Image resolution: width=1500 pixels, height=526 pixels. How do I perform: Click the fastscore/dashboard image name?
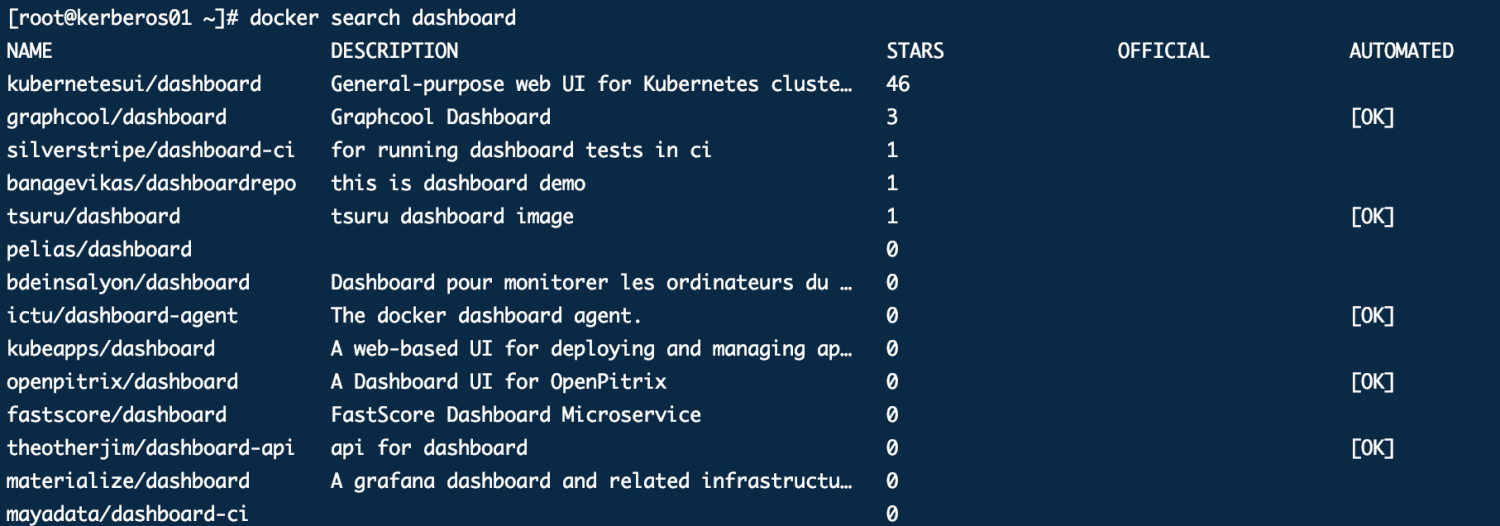[x=117, y=414]
